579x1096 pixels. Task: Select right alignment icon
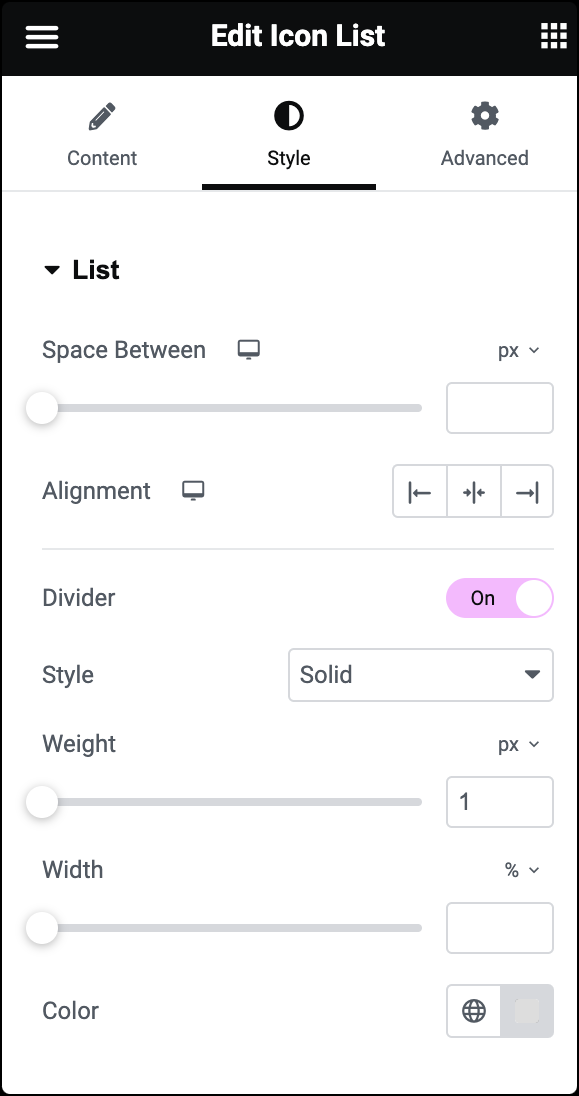527,492
